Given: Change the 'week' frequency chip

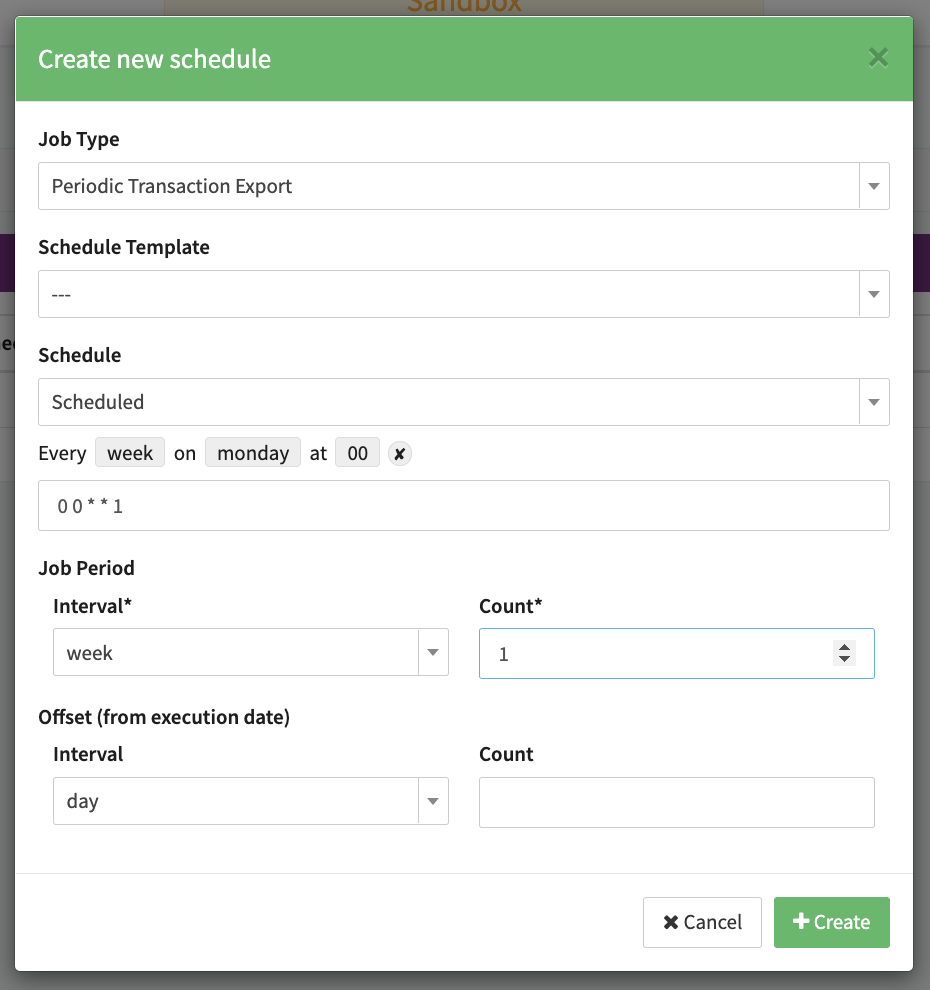Looking at the screenshot, I should tap(130, 453).
